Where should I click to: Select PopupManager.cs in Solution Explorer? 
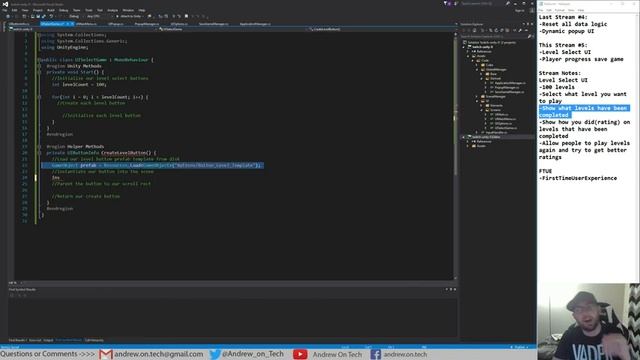pyautogui.click(x=507, y=87)
